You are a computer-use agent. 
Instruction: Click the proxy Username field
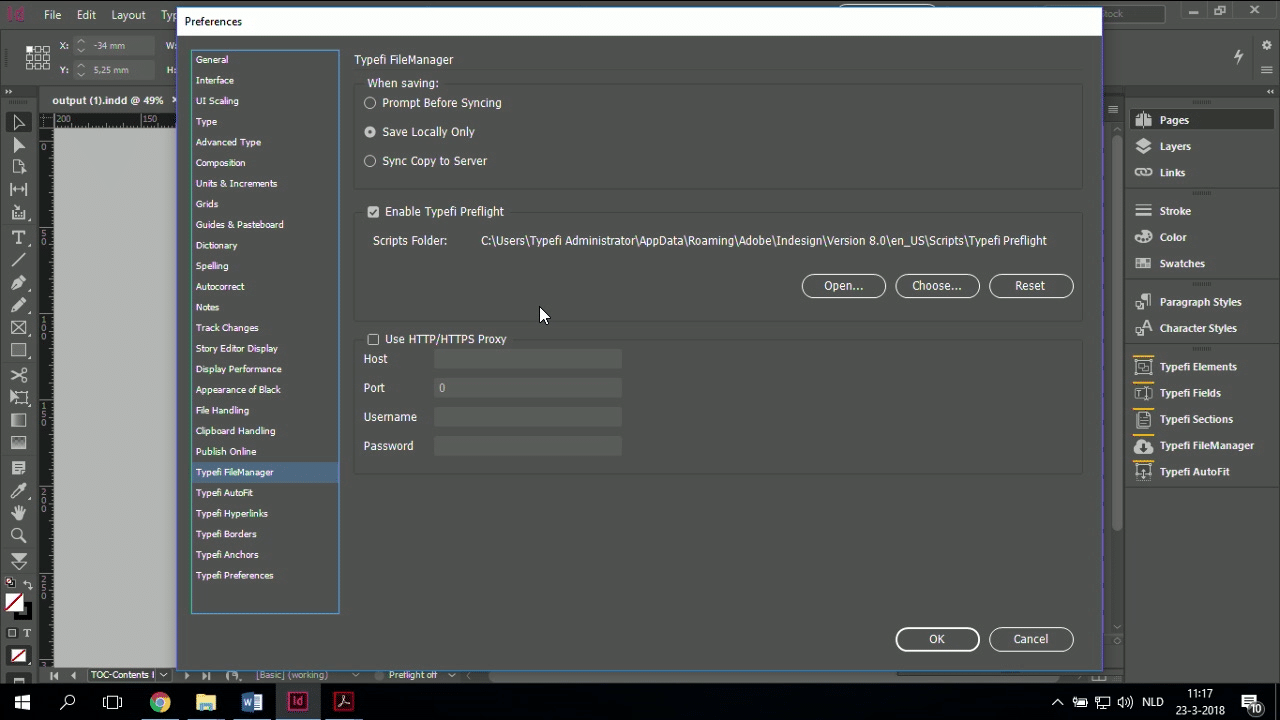click(528, 417)
